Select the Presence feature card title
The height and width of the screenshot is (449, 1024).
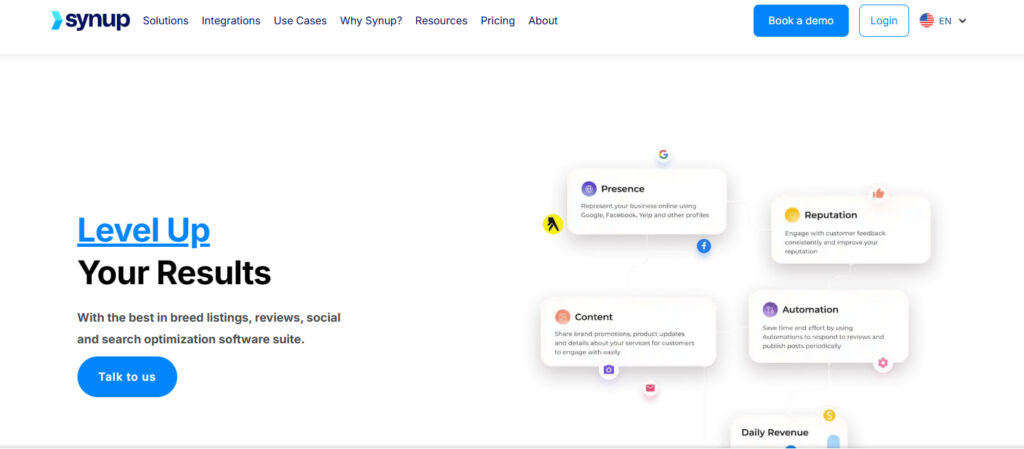[x=622, y=189]
